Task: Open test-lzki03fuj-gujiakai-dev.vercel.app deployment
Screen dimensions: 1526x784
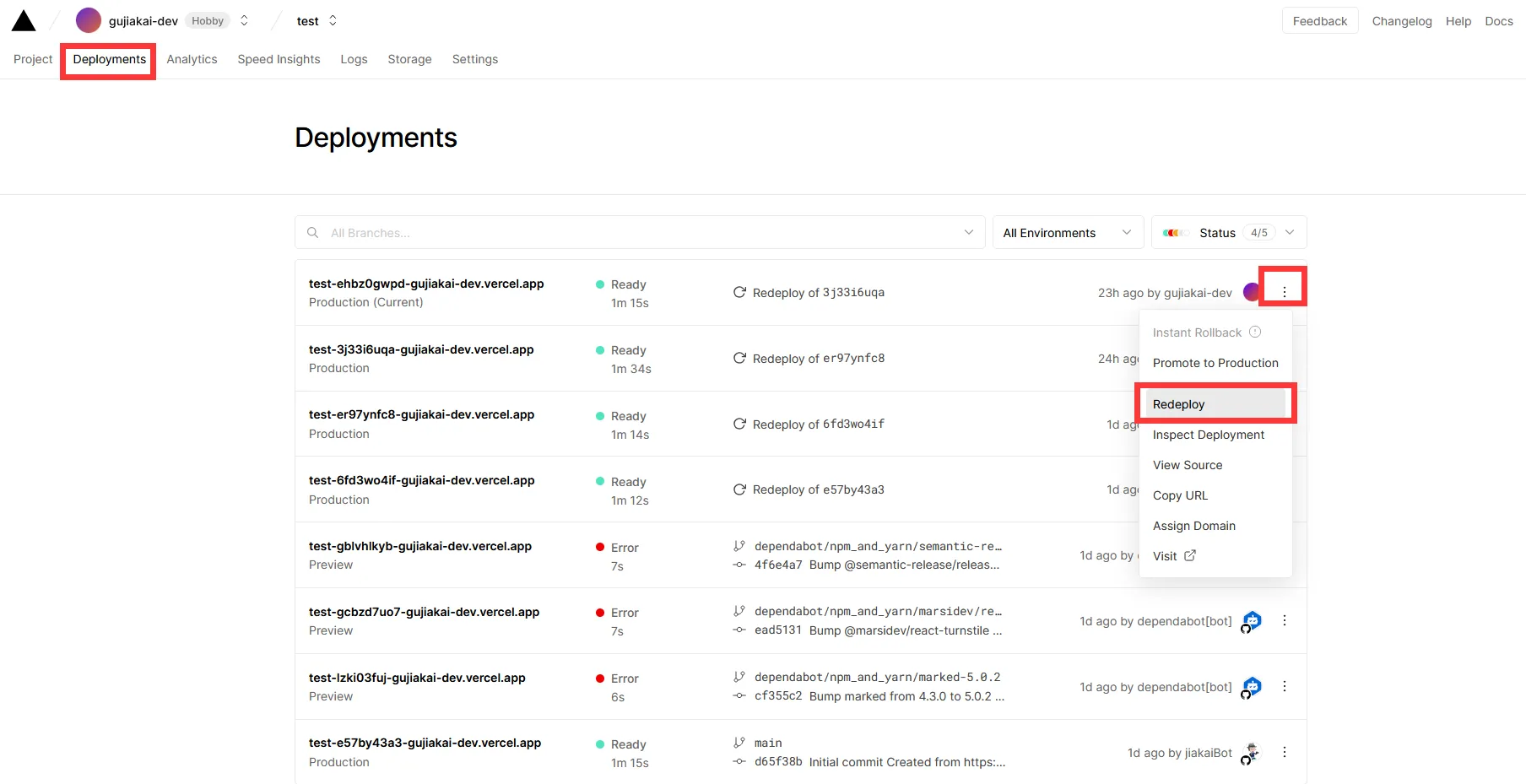Action: (417, 678)
